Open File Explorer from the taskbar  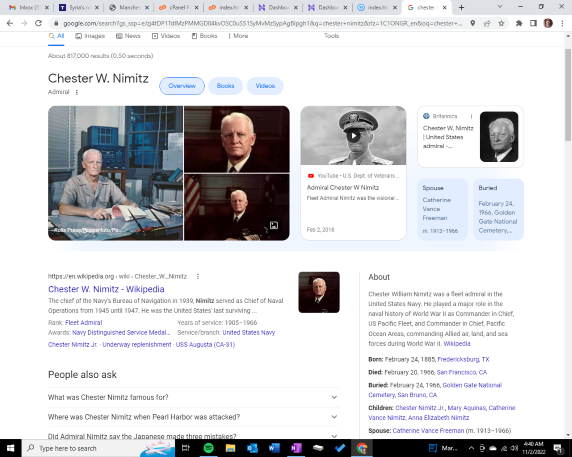point(230,448)
